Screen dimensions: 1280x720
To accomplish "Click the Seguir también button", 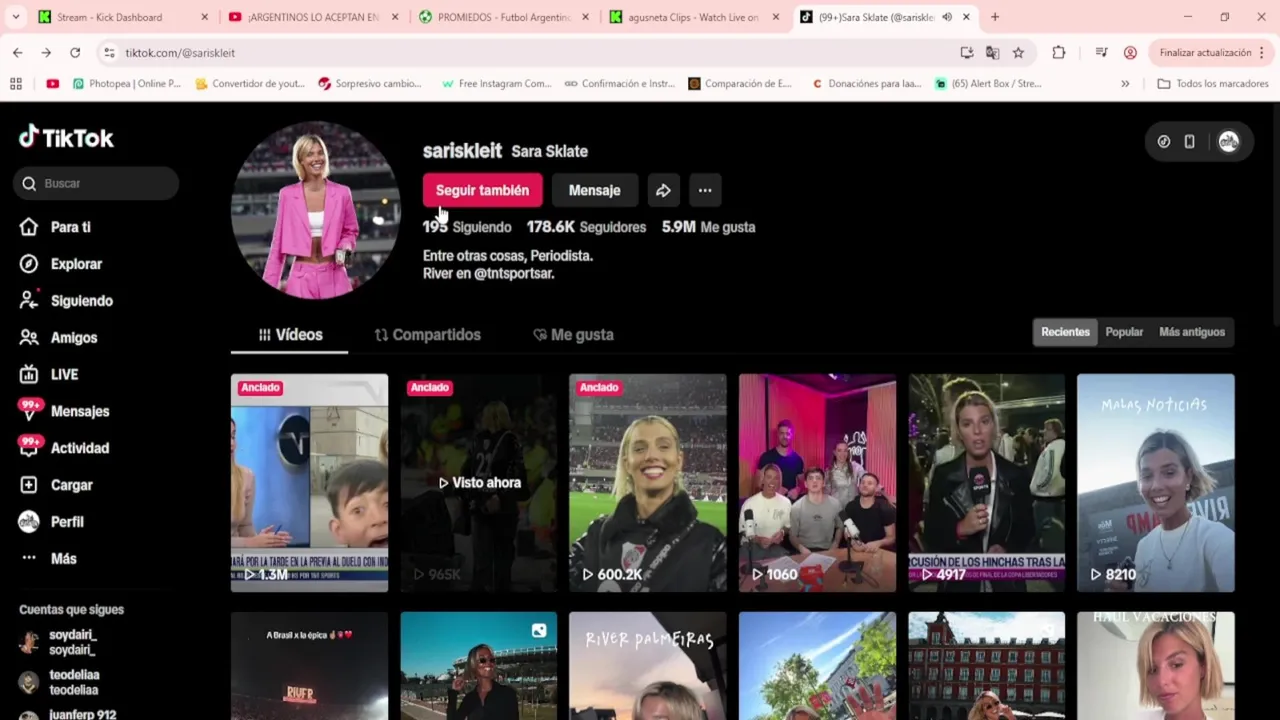I will (x=482, y=190).
